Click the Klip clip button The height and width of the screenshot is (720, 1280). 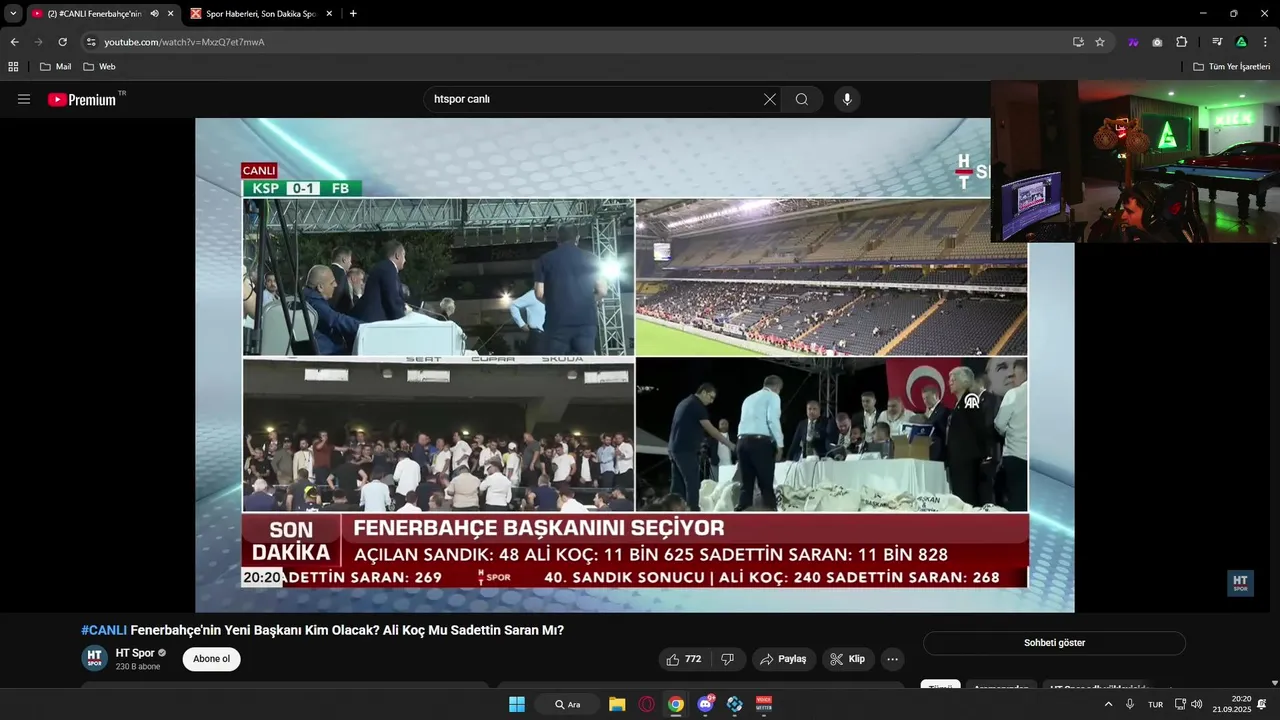point(848,659)
